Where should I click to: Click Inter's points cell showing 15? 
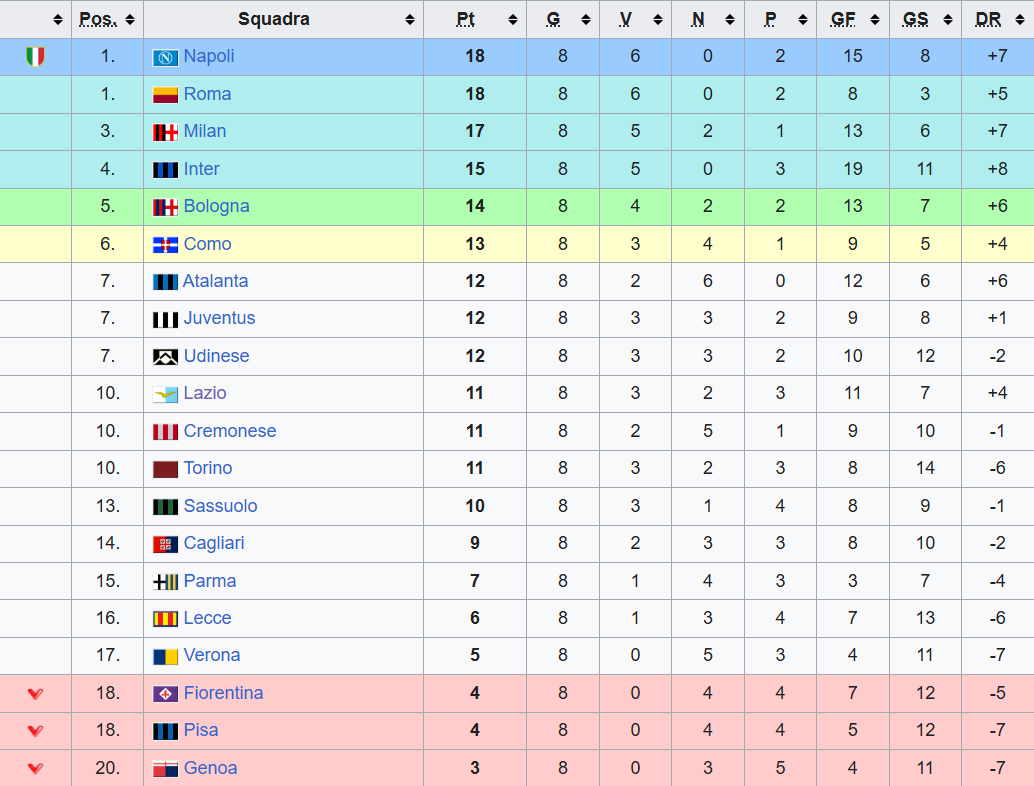474,169
